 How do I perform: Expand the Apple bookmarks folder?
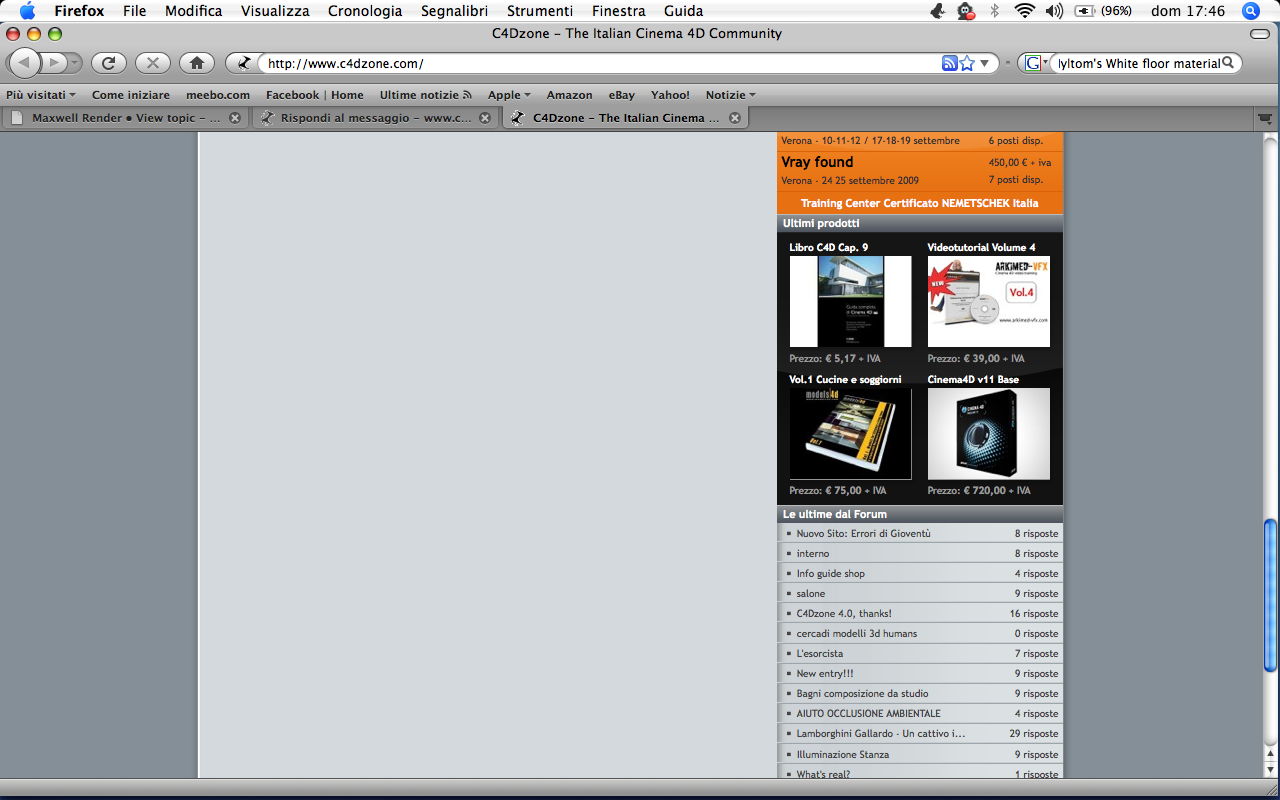pos(509,95)
